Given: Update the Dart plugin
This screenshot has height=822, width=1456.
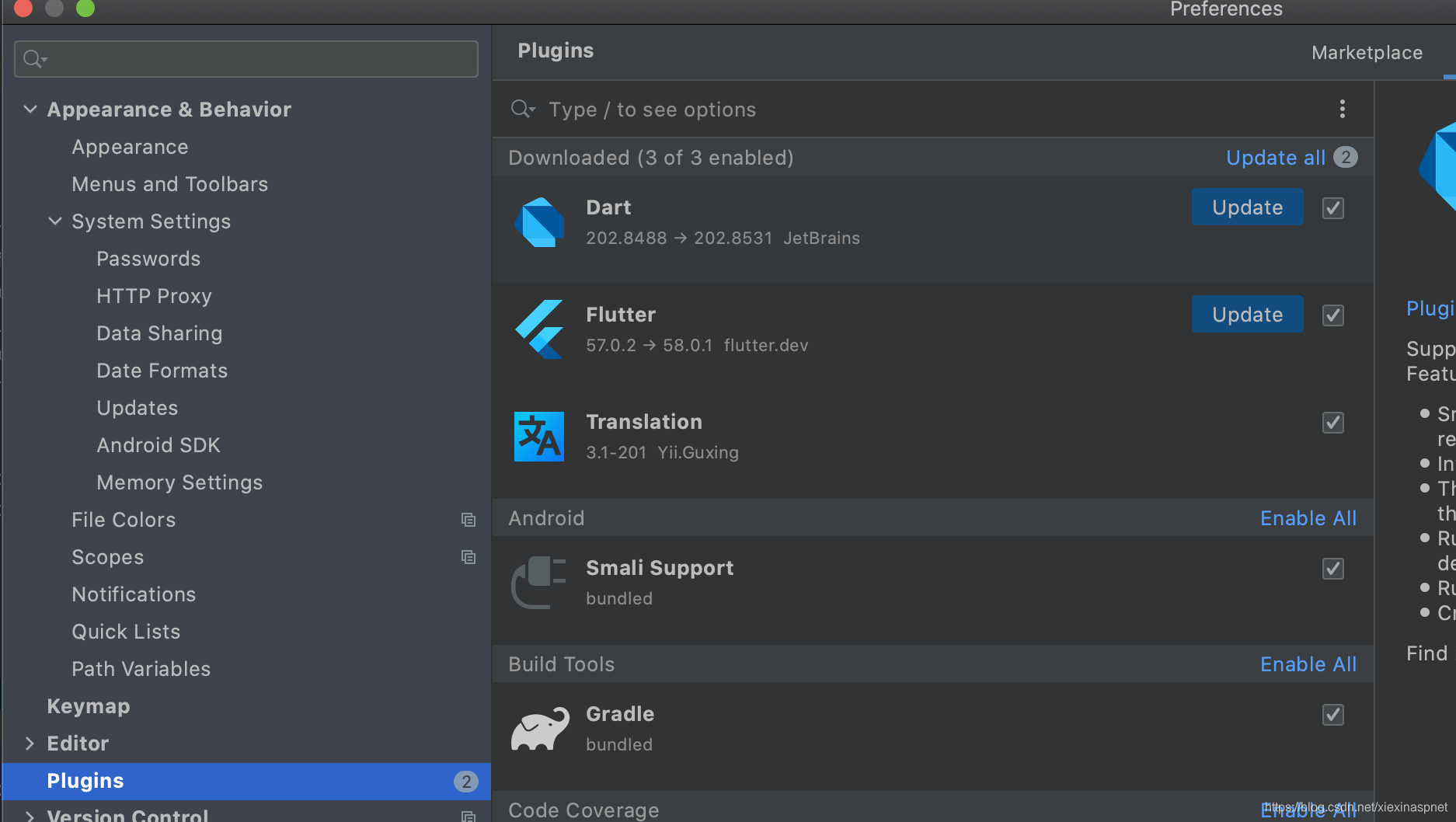Looking at the screenshot, I should (x=1247, y=207).
